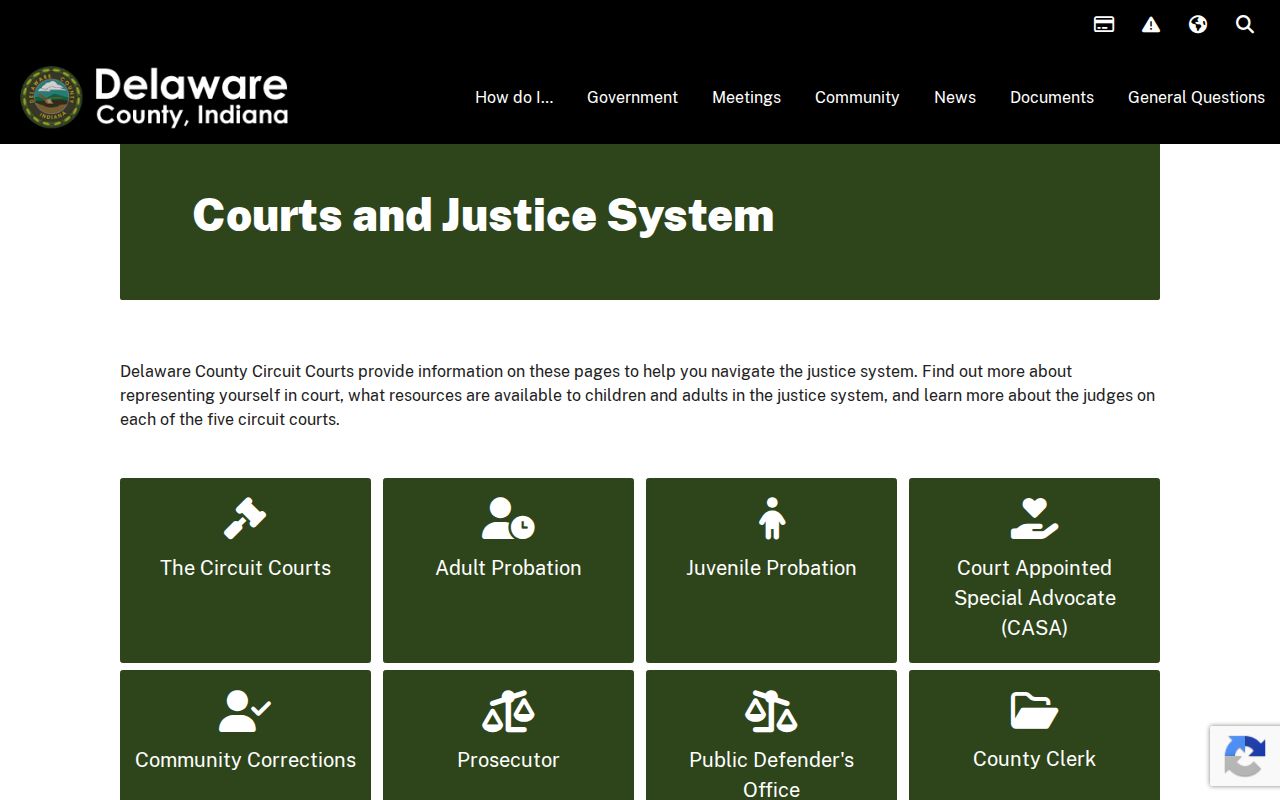Go to the Juvenile Probation page

pyautogui.click(x=771, y=568)
